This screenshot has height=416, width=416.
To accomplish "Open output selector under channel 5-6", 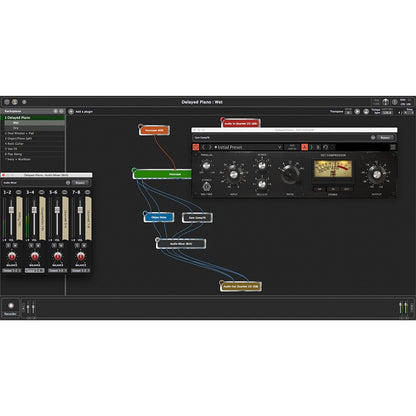I will click(x=58, y=271).
